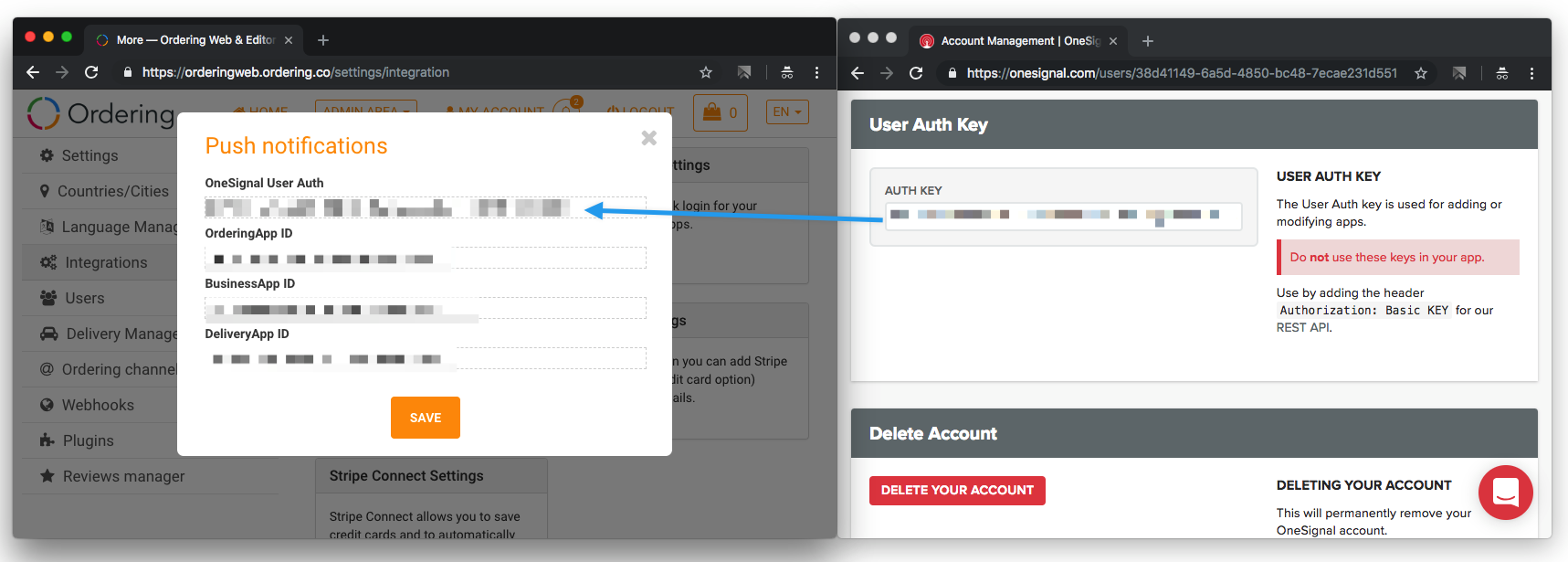This screenshot has height=562, width=1568.
Task: Click the DeliveryApp ID input field
Action: (426, 358)
